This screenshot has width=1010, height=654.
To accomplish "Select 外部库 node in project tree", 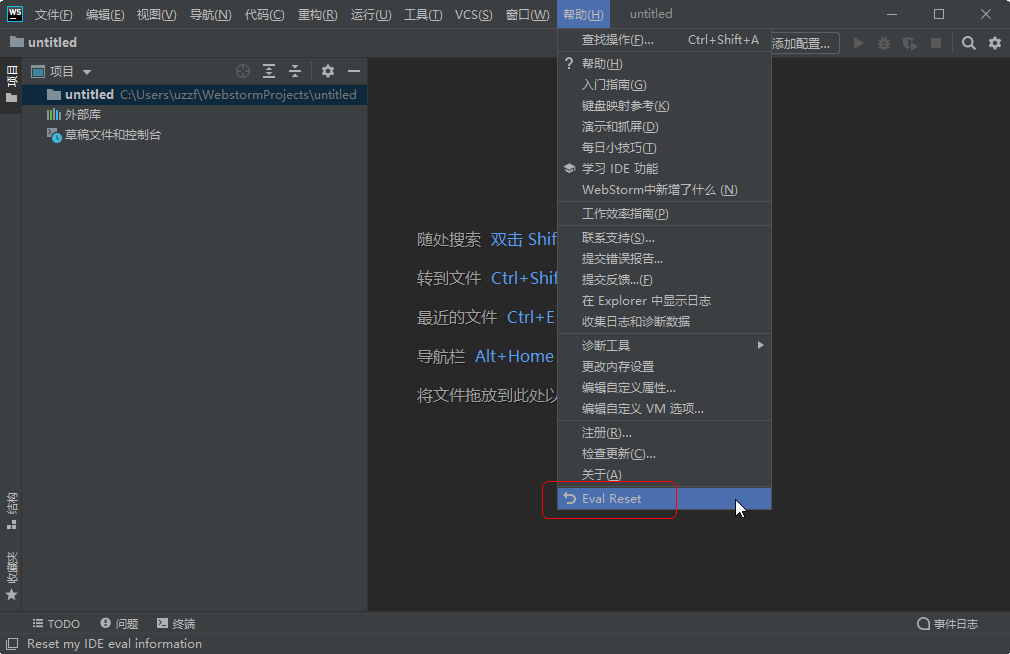I will click(x=73, y=115).
